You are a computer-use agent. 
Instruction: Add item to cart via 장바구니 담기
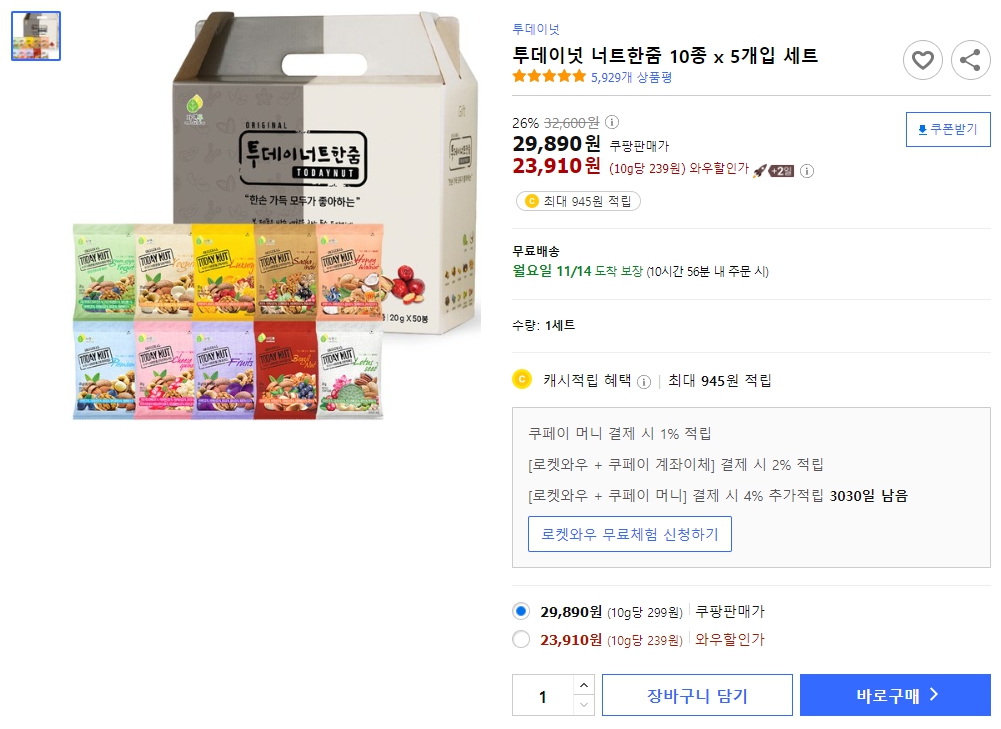point(696,693)
